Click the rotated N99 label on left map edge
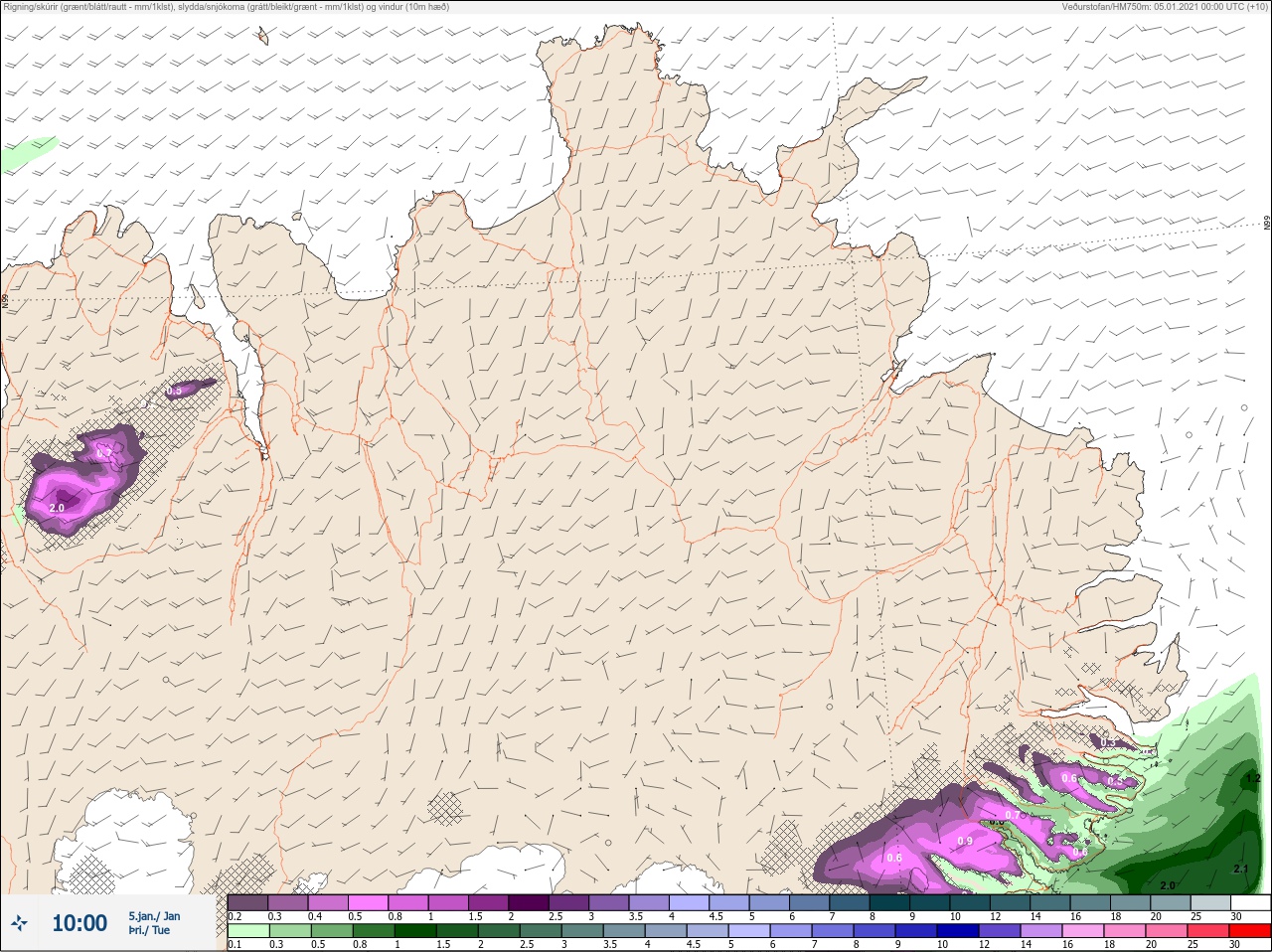This screenshot has height=952, width=1272. pos(5,299)
